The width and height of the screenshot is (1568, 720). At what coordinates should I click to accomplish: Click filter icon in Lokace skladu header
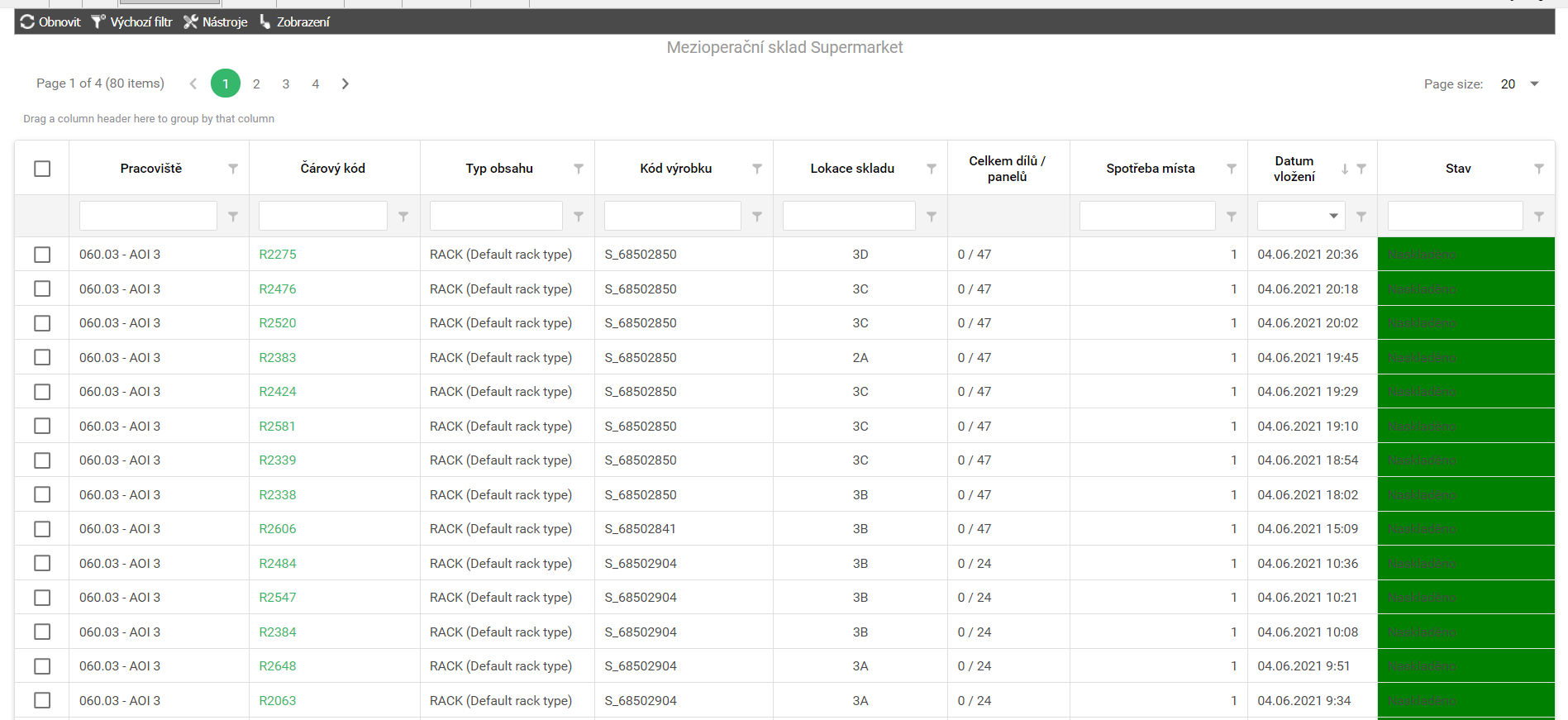coord(932,169)
